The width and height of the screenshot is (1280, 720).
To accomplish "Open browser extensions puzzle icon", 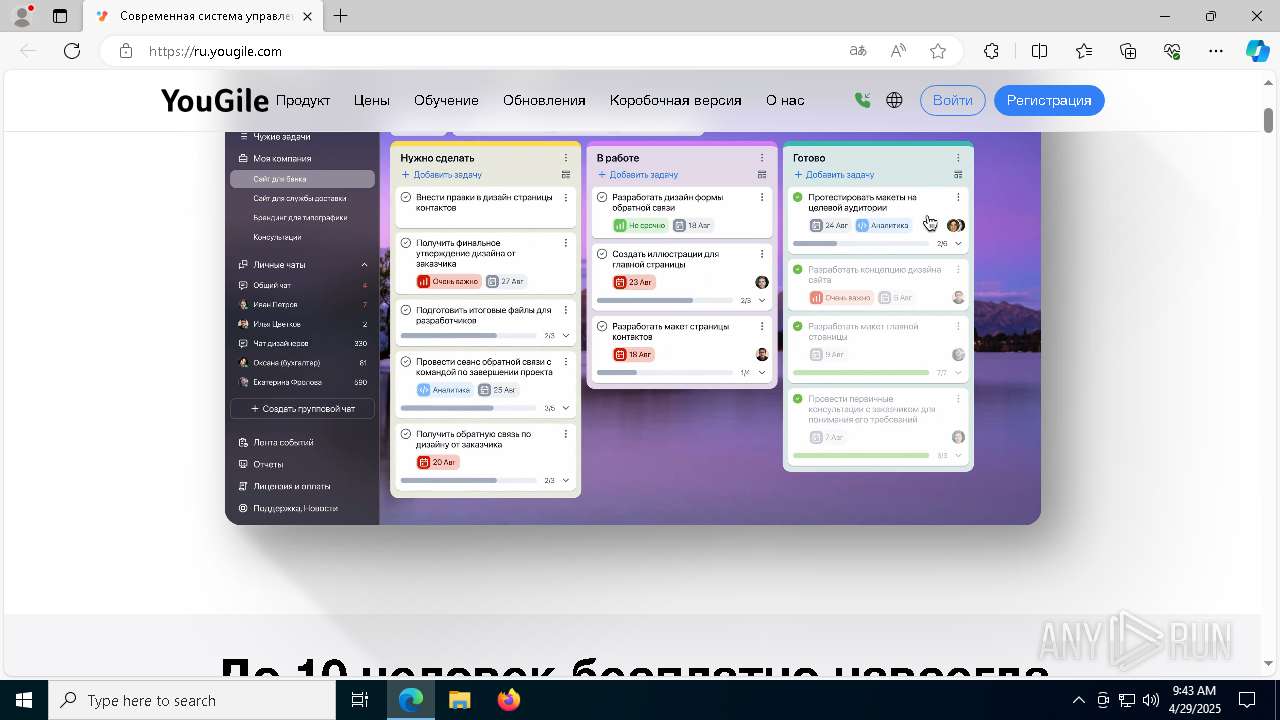I will 991,51.
